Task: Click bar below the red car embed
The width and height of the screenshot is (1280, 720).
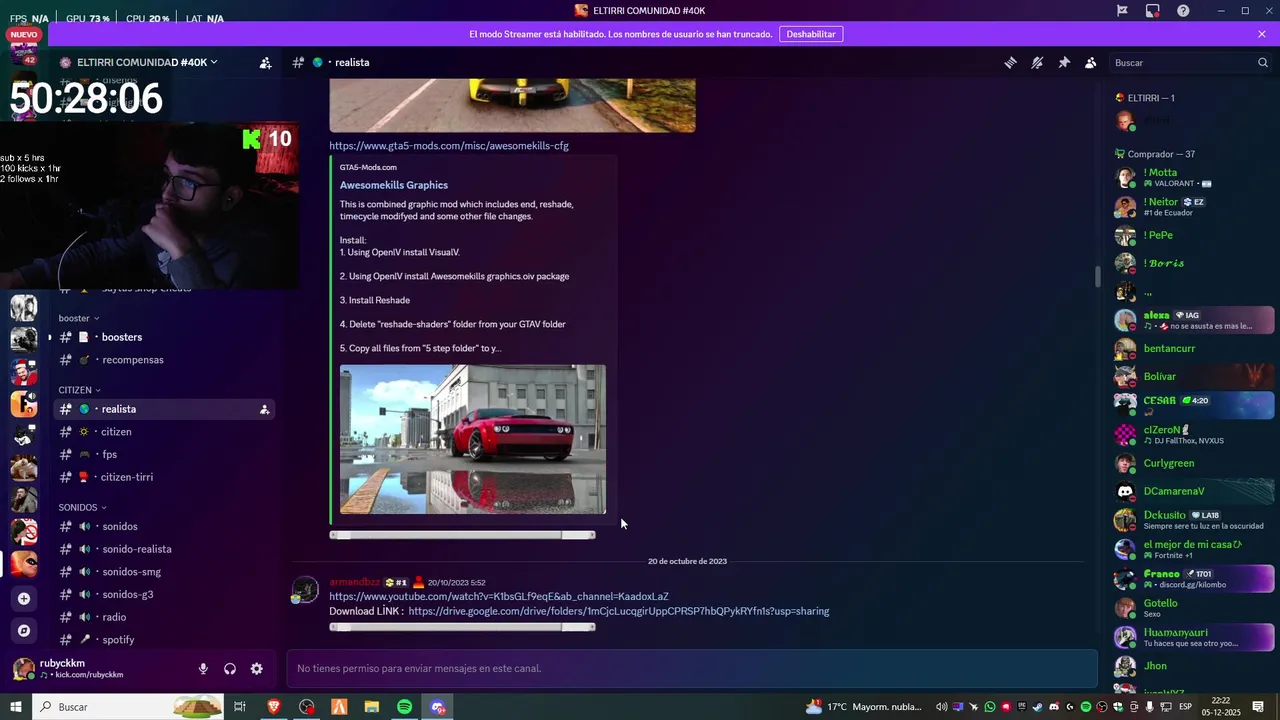Action: (x=462, y=535)
